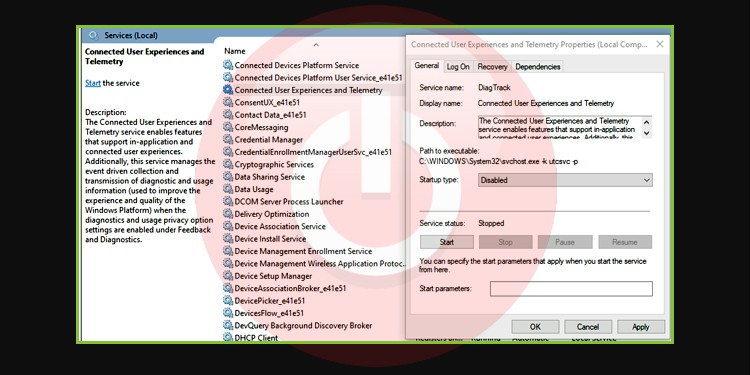The width and height of the screenshot is (750, 375).
Task: Click the CoreMessaging service icon
Action: pyautogui.click(x=228, y=127)
